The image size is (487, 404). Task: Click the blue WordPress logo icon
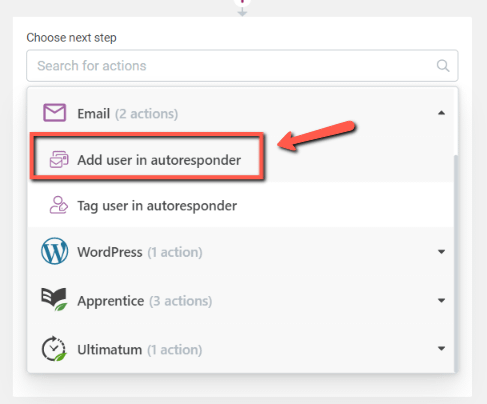click(x=55, y=251)
